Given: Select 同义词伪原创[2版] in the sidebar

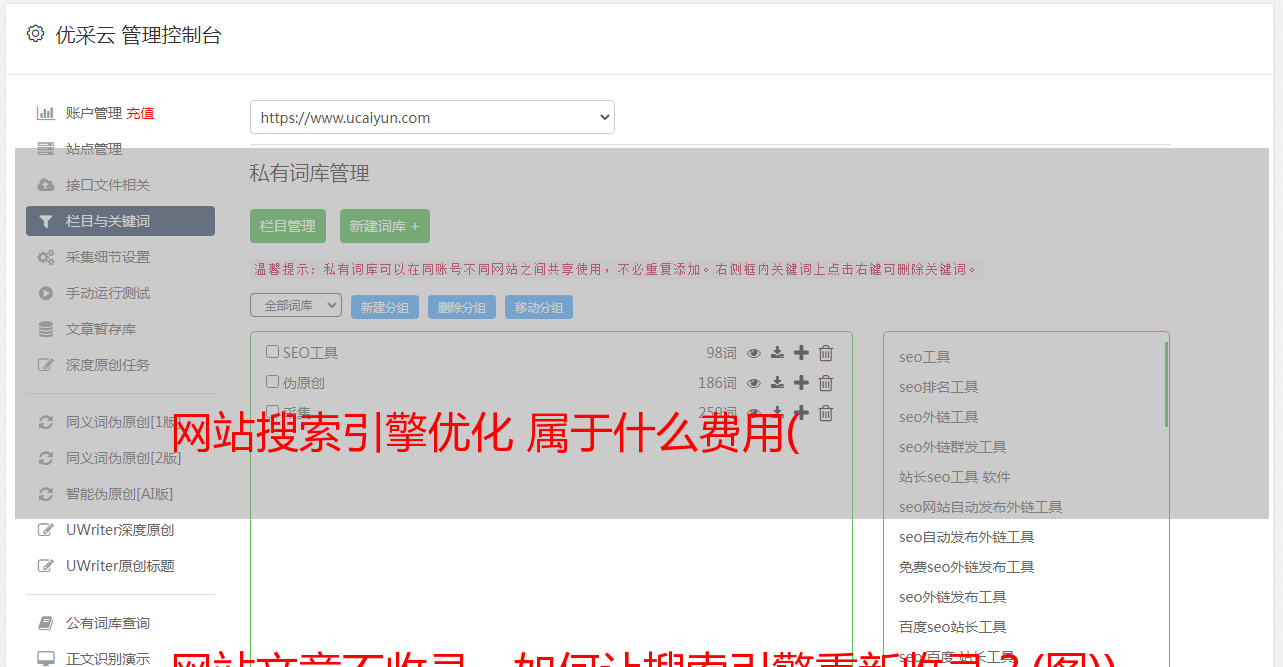Looking at the screenshot, I should (x=124, y=458).
